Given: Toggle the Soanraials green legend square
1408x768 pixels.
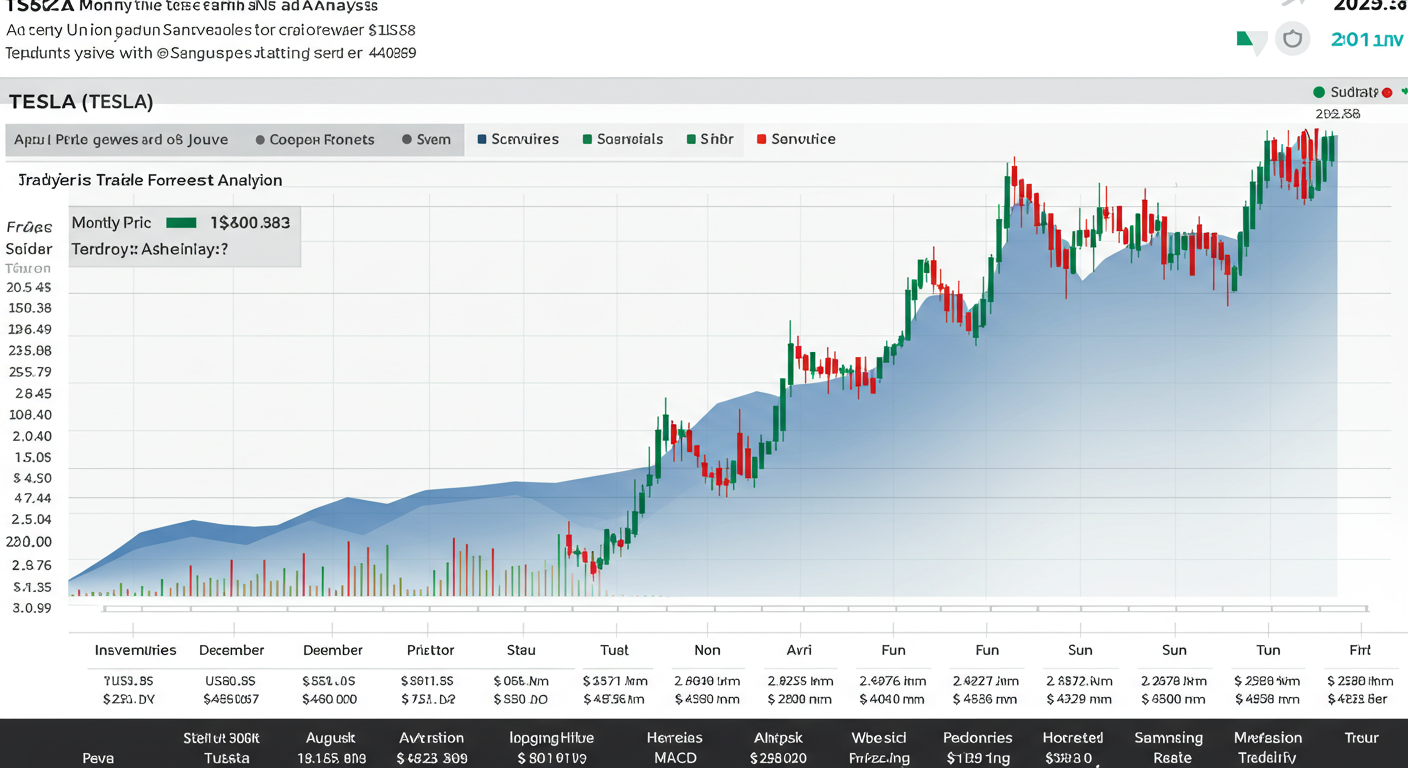Looking at the screenshot, I should tap(588, 139).
